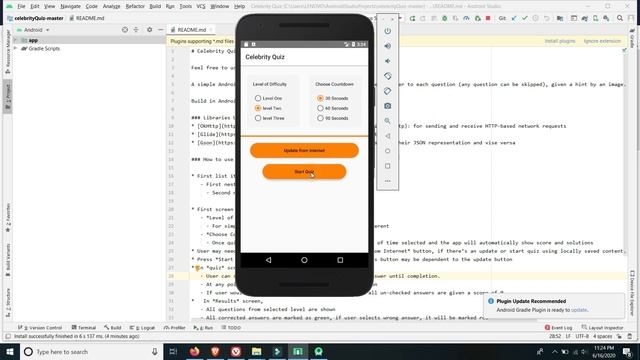This screenshot has height=360, width=640.
Task: Click the Windows Start button
Action: tap(9, 352)
